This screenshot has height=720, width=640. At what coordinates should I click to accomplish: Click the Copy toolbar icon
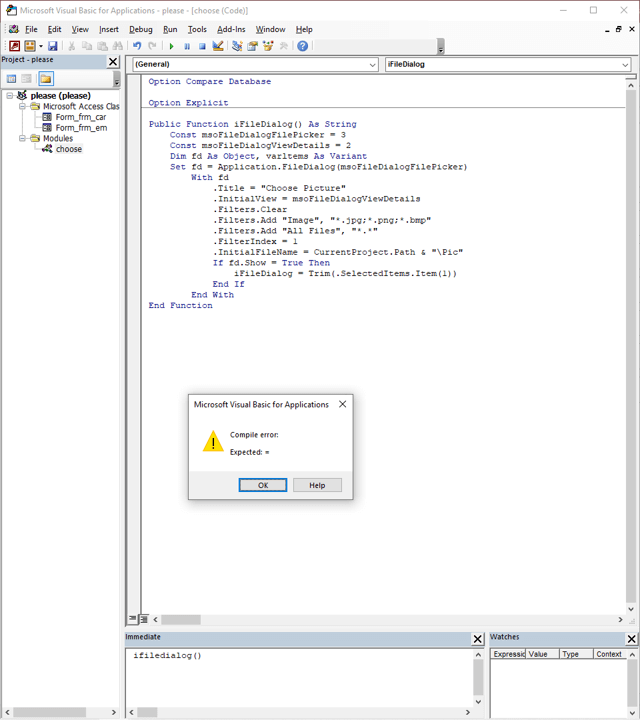tap(87, 46)
